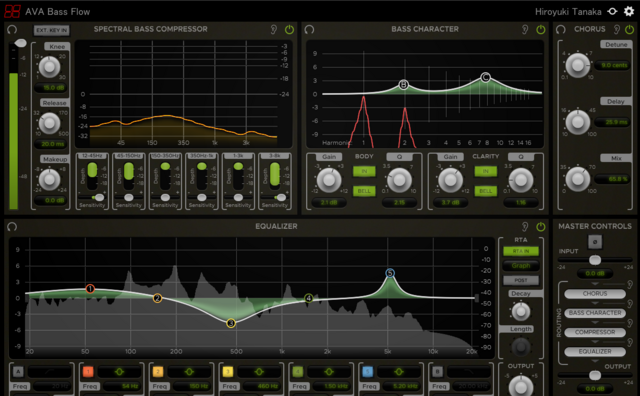The height and width of the screenshot is (396, 640).
Task: Solo-listen the Equalizer section
Action: point(525,227)
